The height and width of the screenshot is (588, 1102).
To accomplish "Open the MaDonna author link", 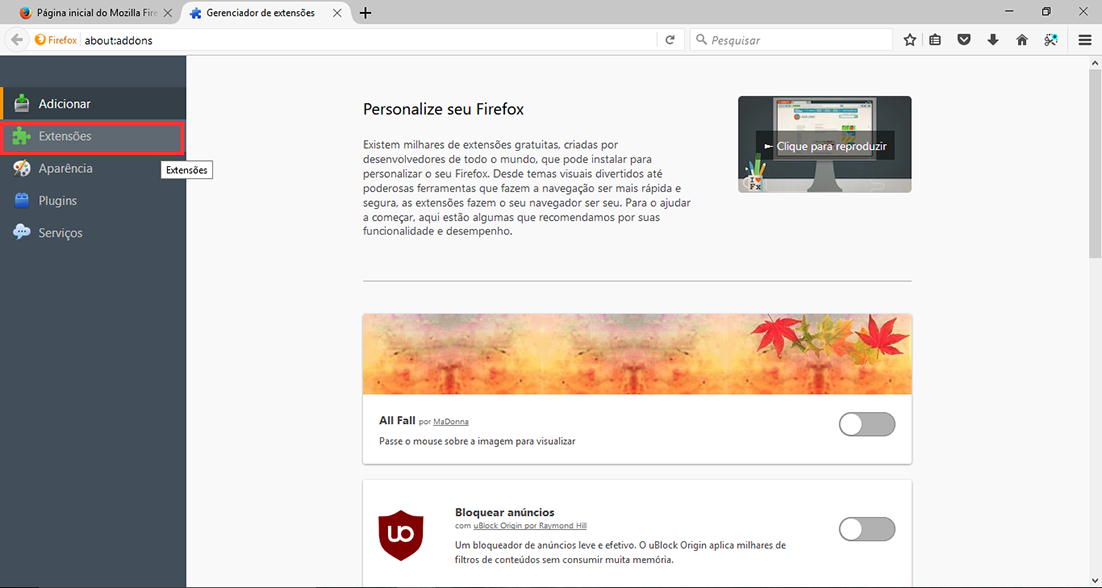I will [x=450, y=422].
